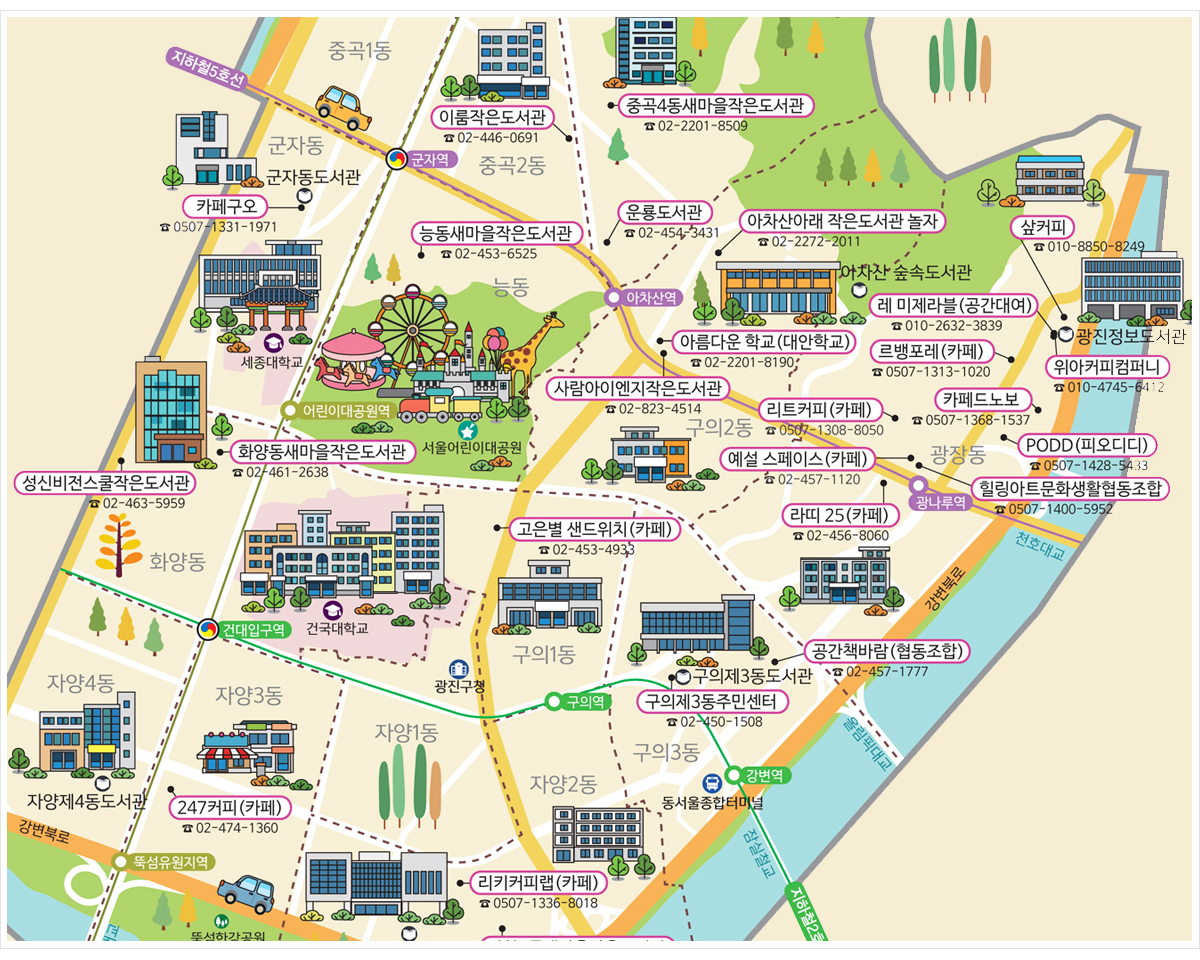Select the 위아커피컴퍼니 label
Viewport: 1200px width, 960px height.
1107,367
